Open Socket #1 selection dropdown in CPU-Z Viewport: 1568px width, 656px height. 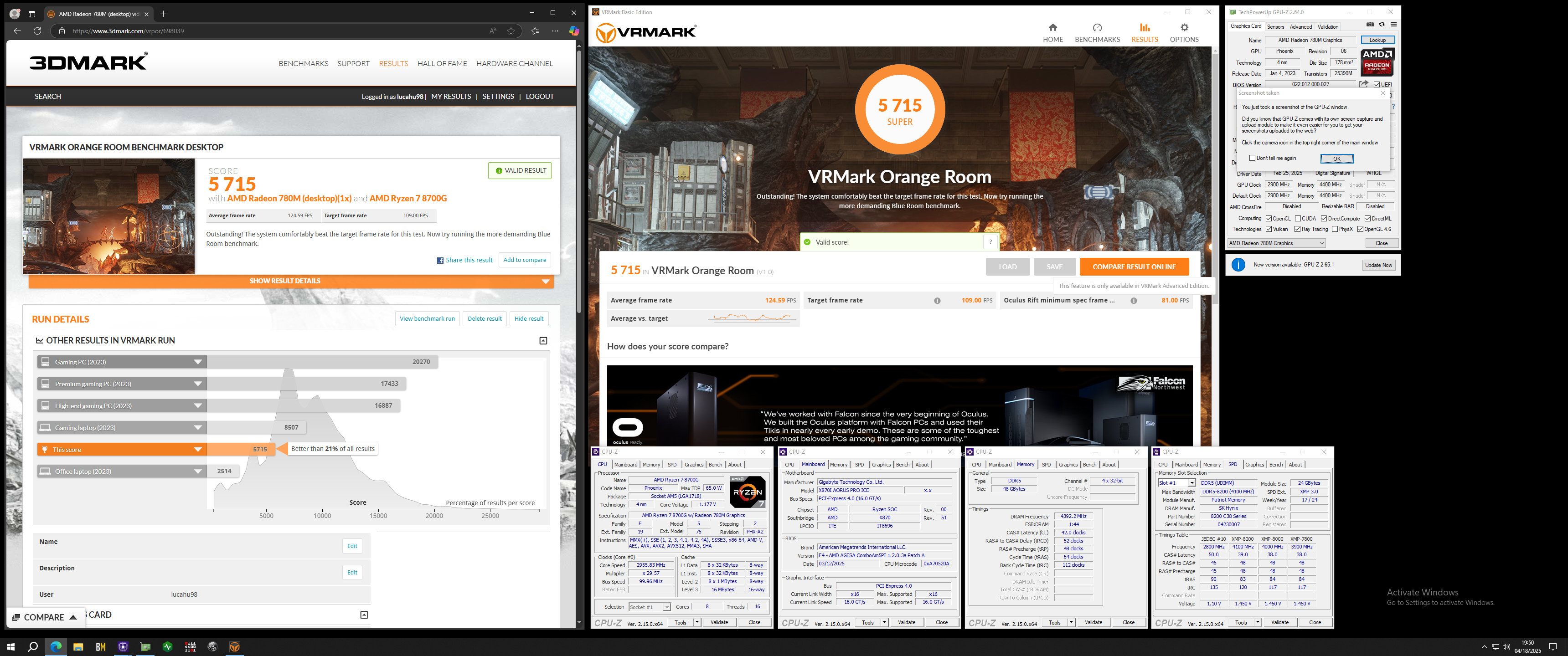649,607
